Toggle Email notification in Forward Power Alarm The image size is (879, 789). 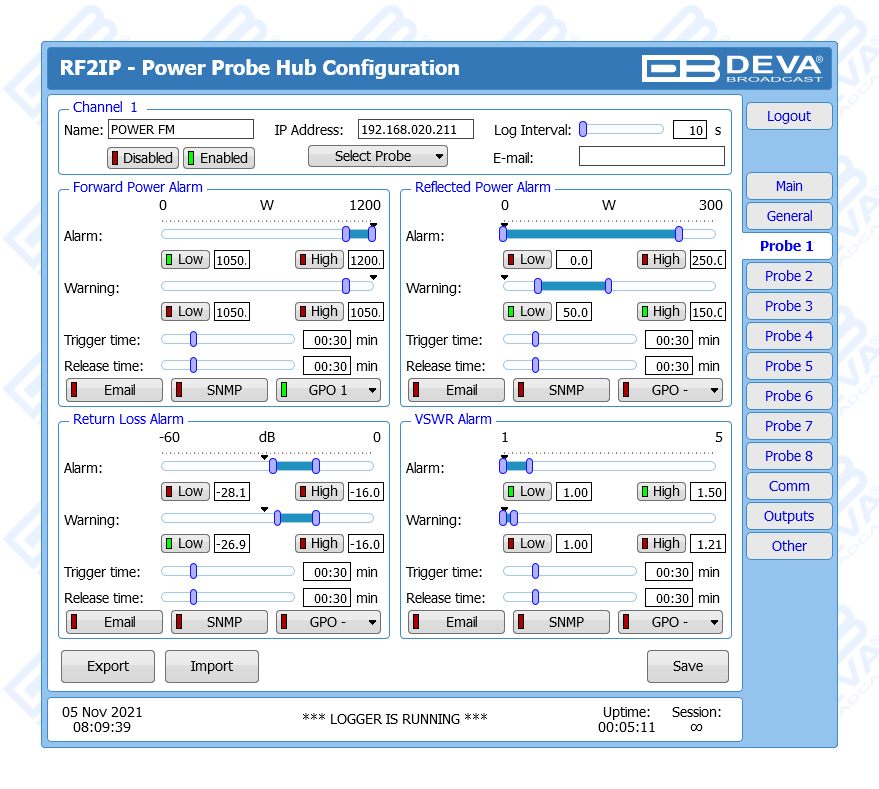(114, 390)
